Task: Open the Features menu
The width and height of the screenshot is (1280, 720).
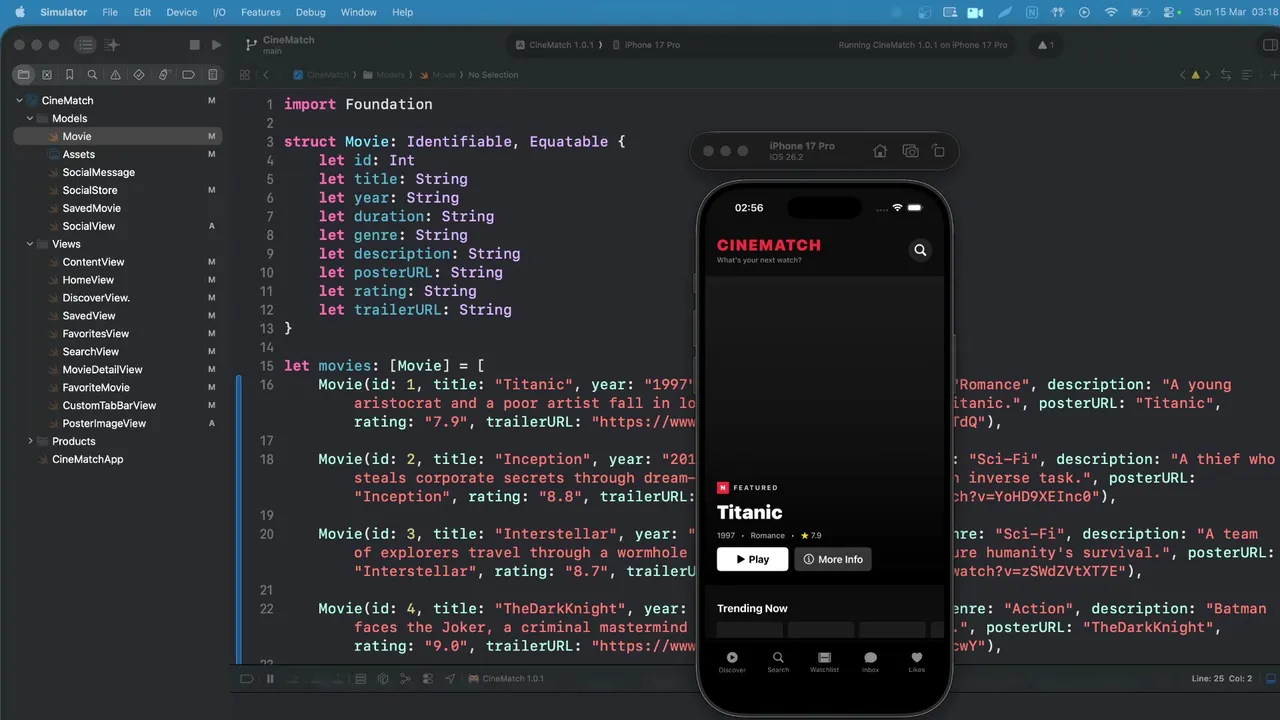Action: coord(261,12)
